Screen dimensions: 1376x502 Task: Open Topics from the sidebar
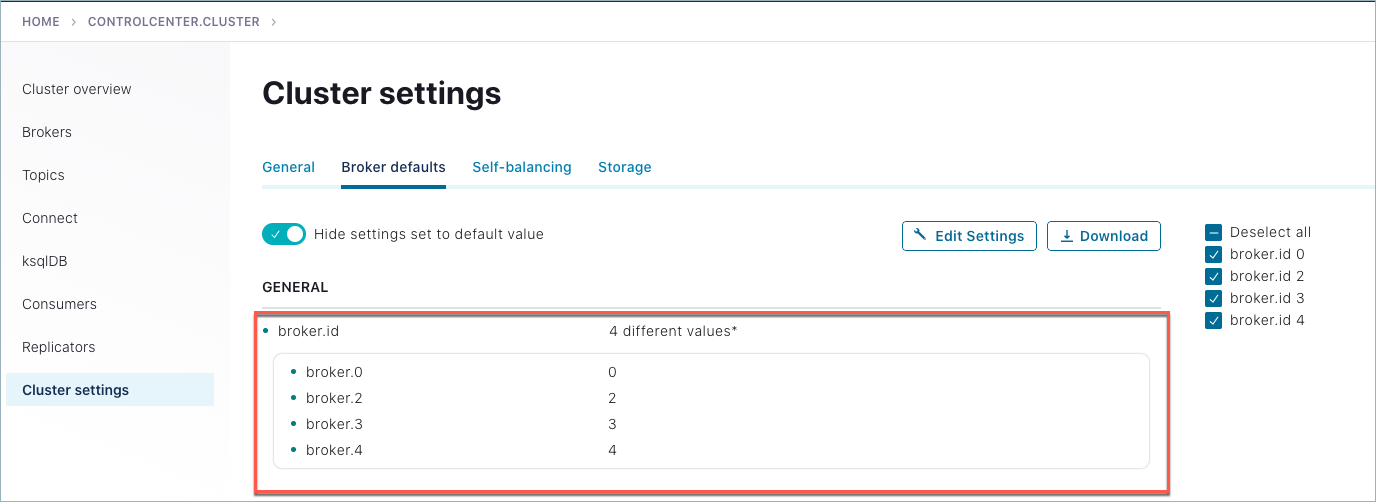(x=43, y=175)
